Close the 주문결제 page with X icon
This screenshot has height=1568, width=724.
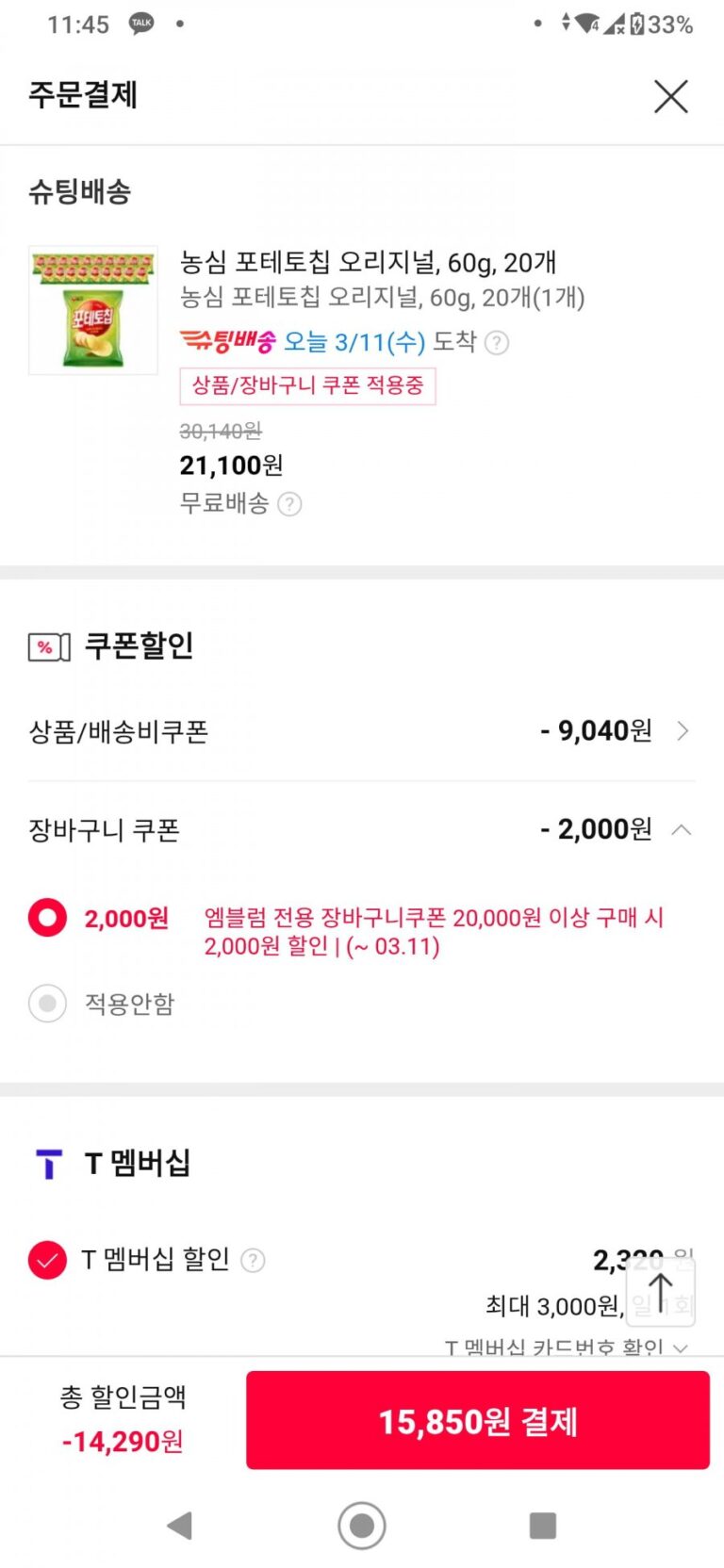click(670, 96)
